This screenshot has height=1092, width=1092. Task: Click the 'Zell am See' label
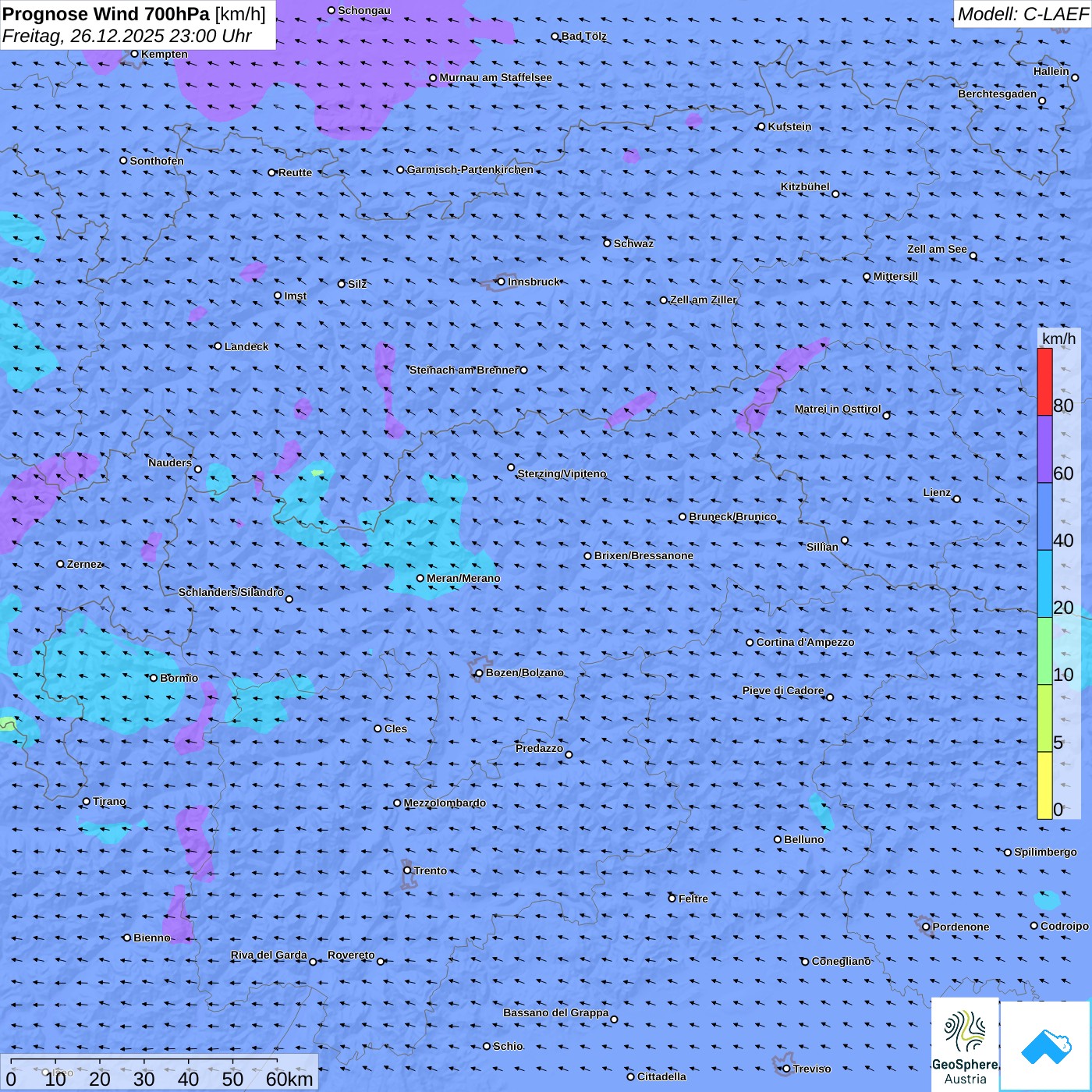point(937,249)
